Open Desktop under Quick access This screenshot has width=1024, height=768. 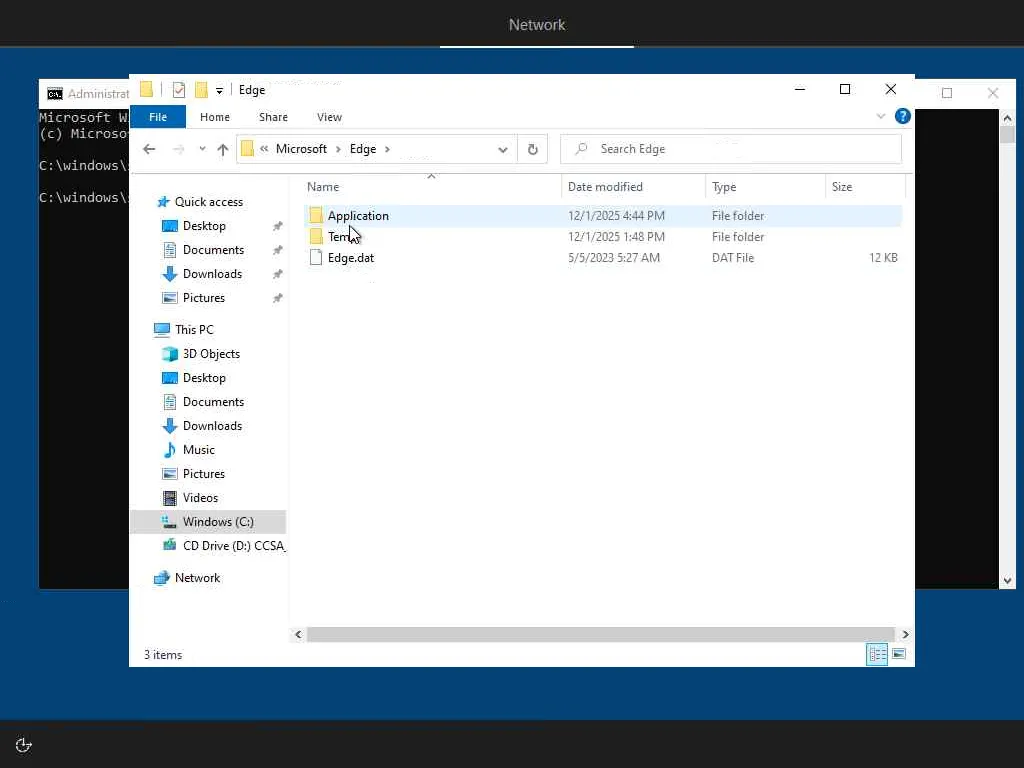204,226
